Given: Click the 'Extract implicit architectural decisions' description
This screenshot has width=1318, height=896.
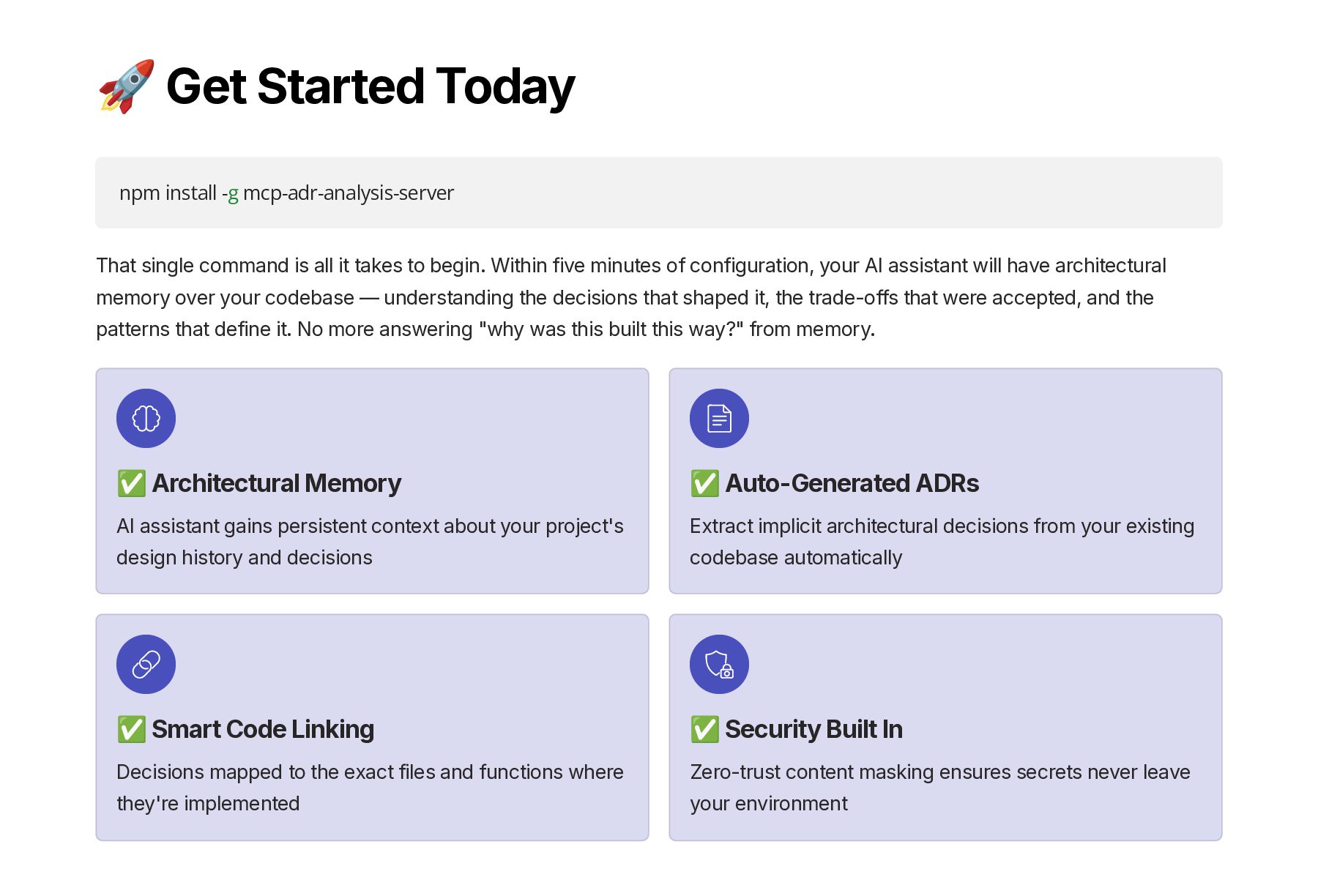Looking at the screenshot, I should click(x=942, y=542).
